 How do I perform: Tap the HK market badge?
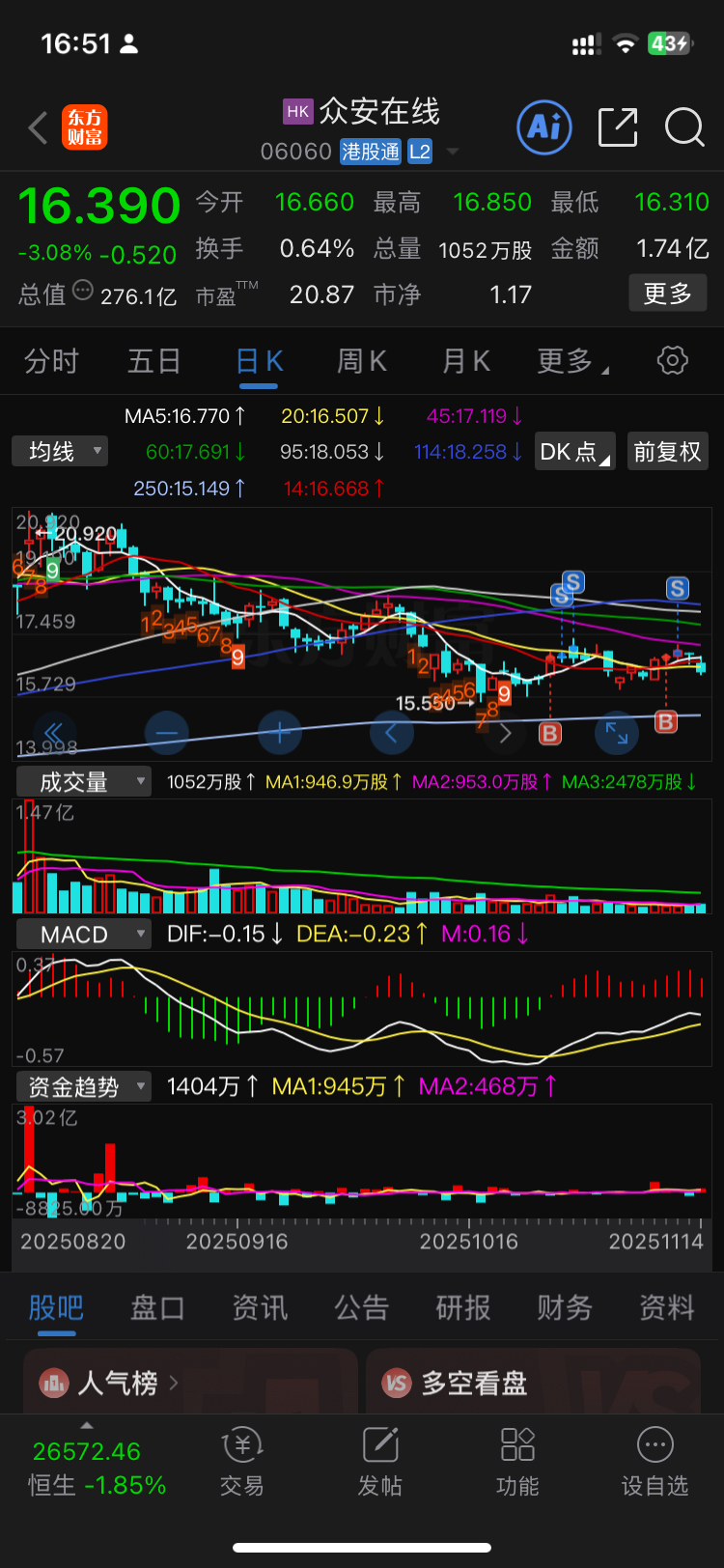pos(298,111)
